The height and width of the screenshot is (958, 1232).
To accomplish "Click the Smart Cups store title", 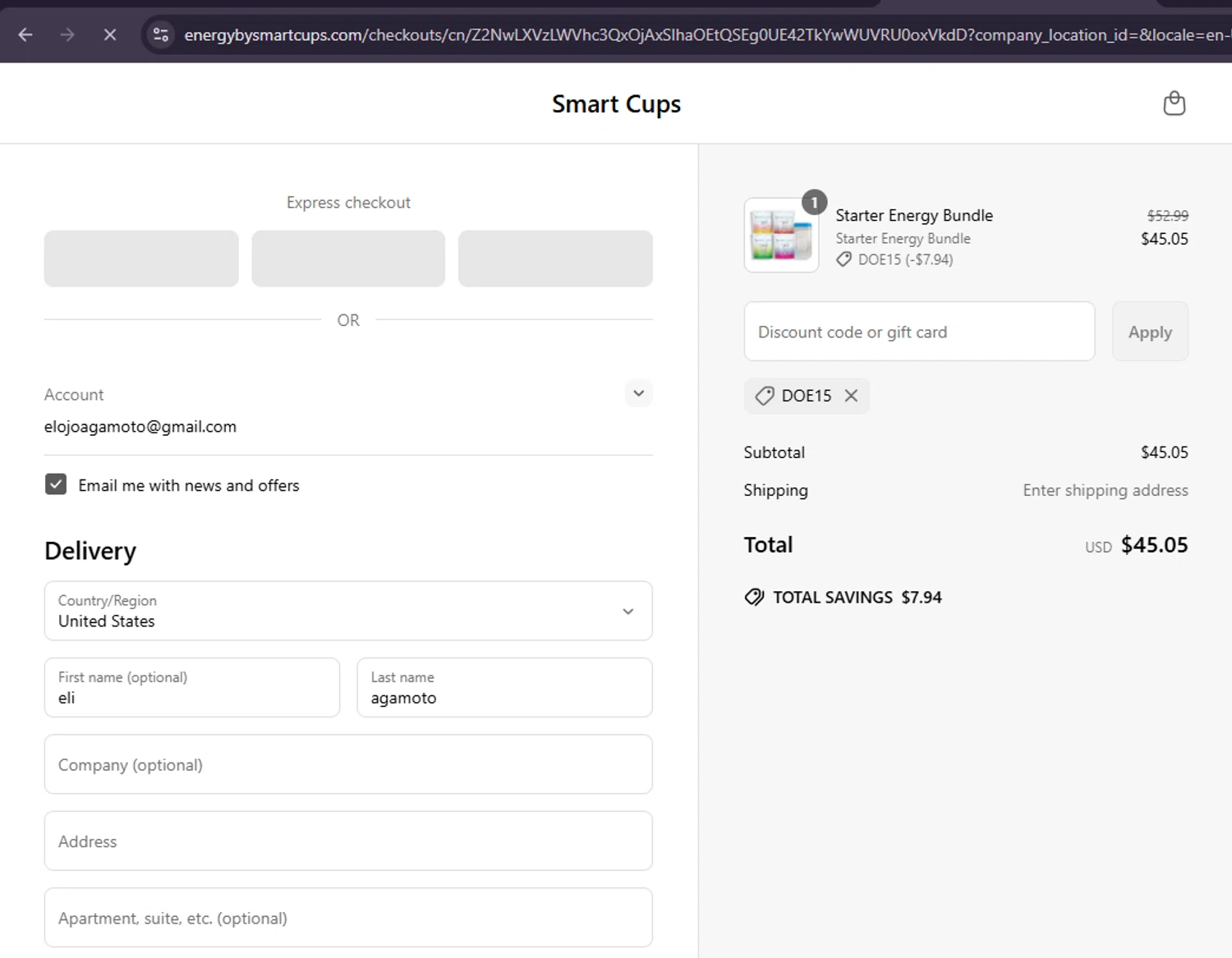I will [x=616, y=104].
